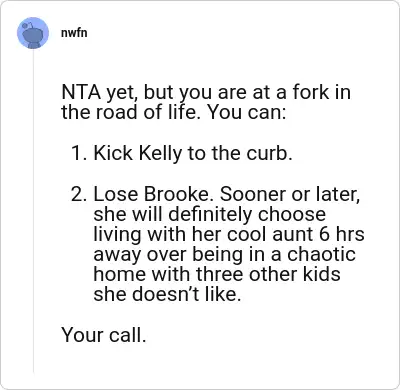This screenshot has height=390, width=400.
Task: Click the phrase three other kids
Action: [268, 274]
